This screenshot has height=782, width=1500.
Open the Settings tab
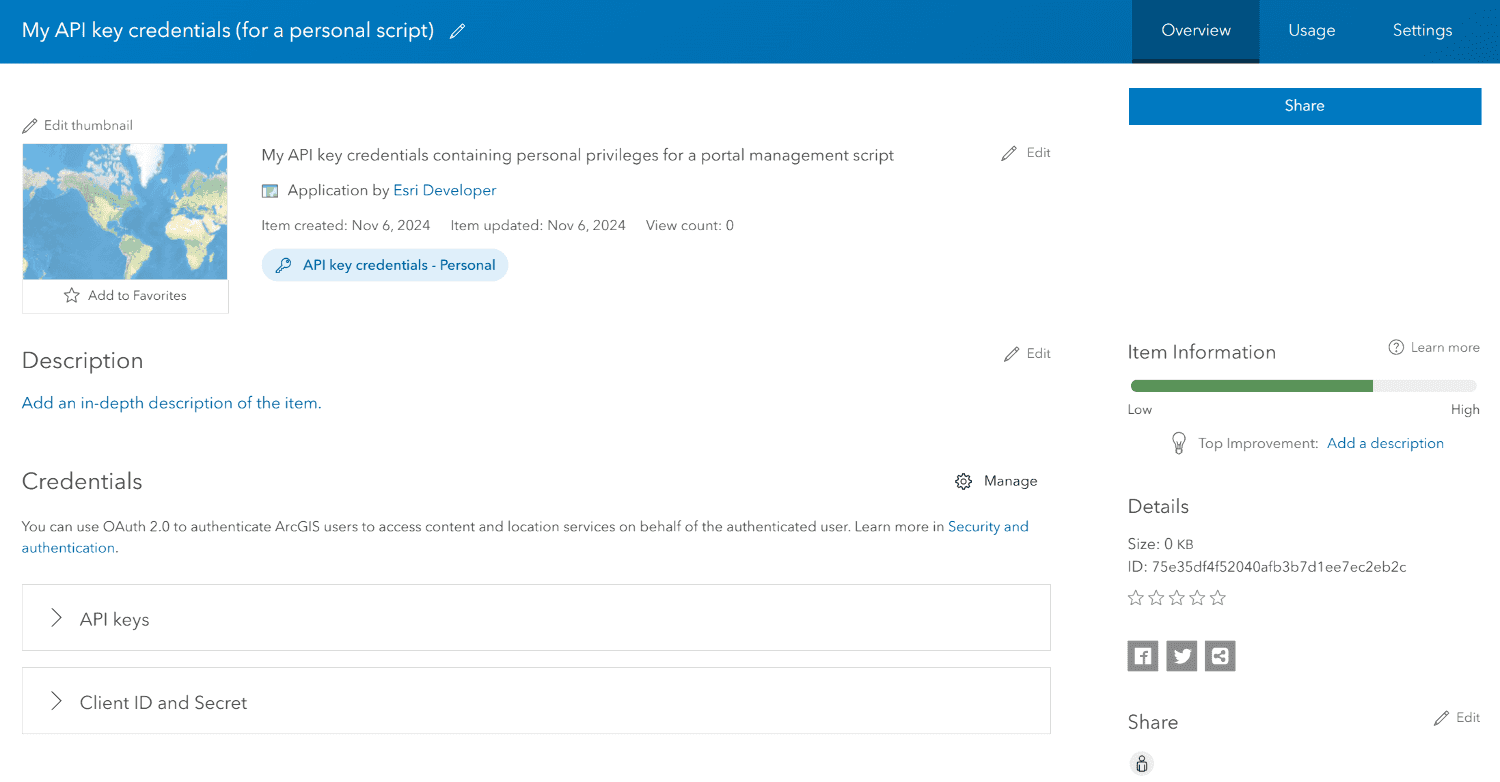coord(1421,30)
